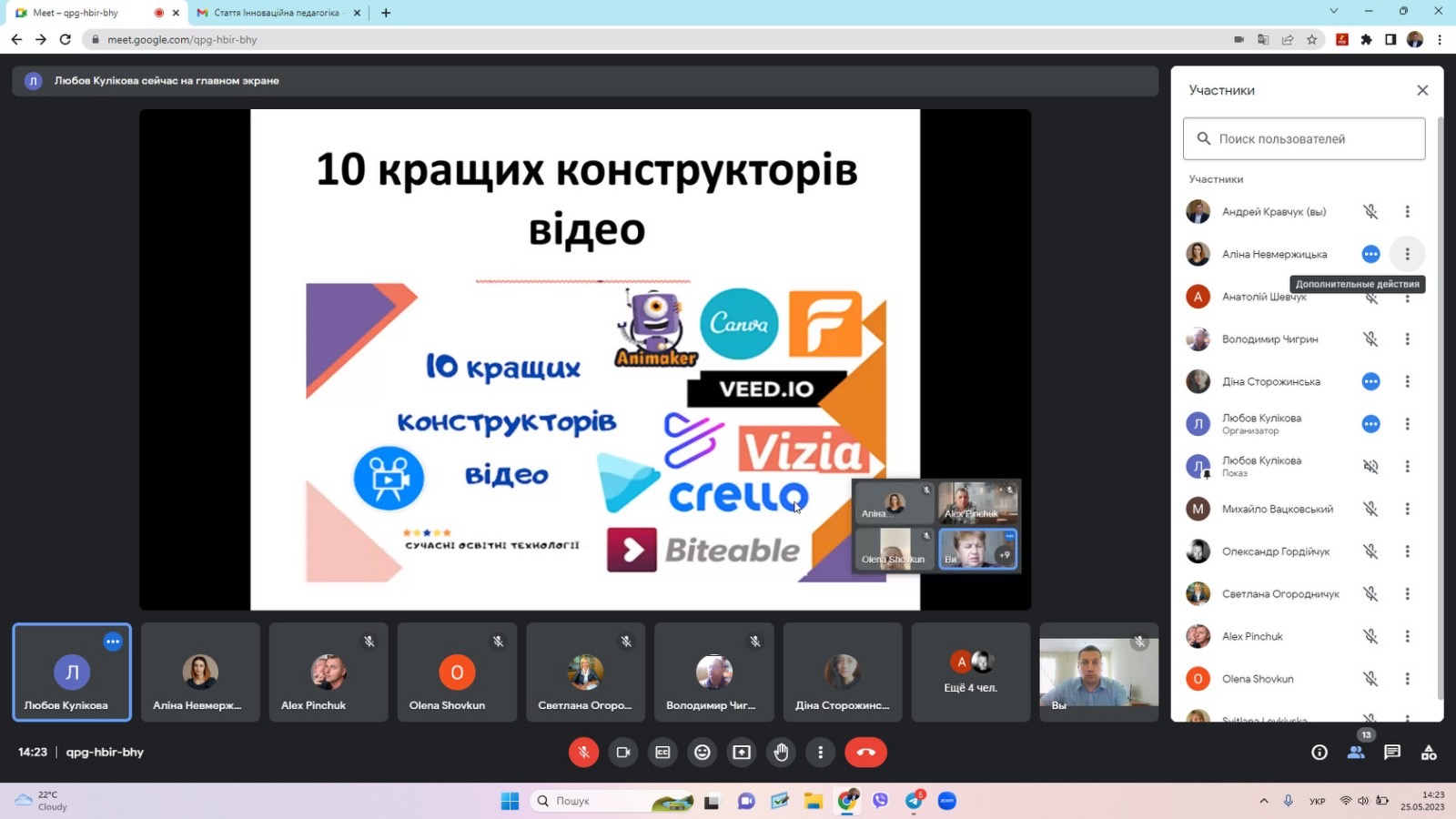Select the Alex Pinchuk video tile

(x=329, y=672)
